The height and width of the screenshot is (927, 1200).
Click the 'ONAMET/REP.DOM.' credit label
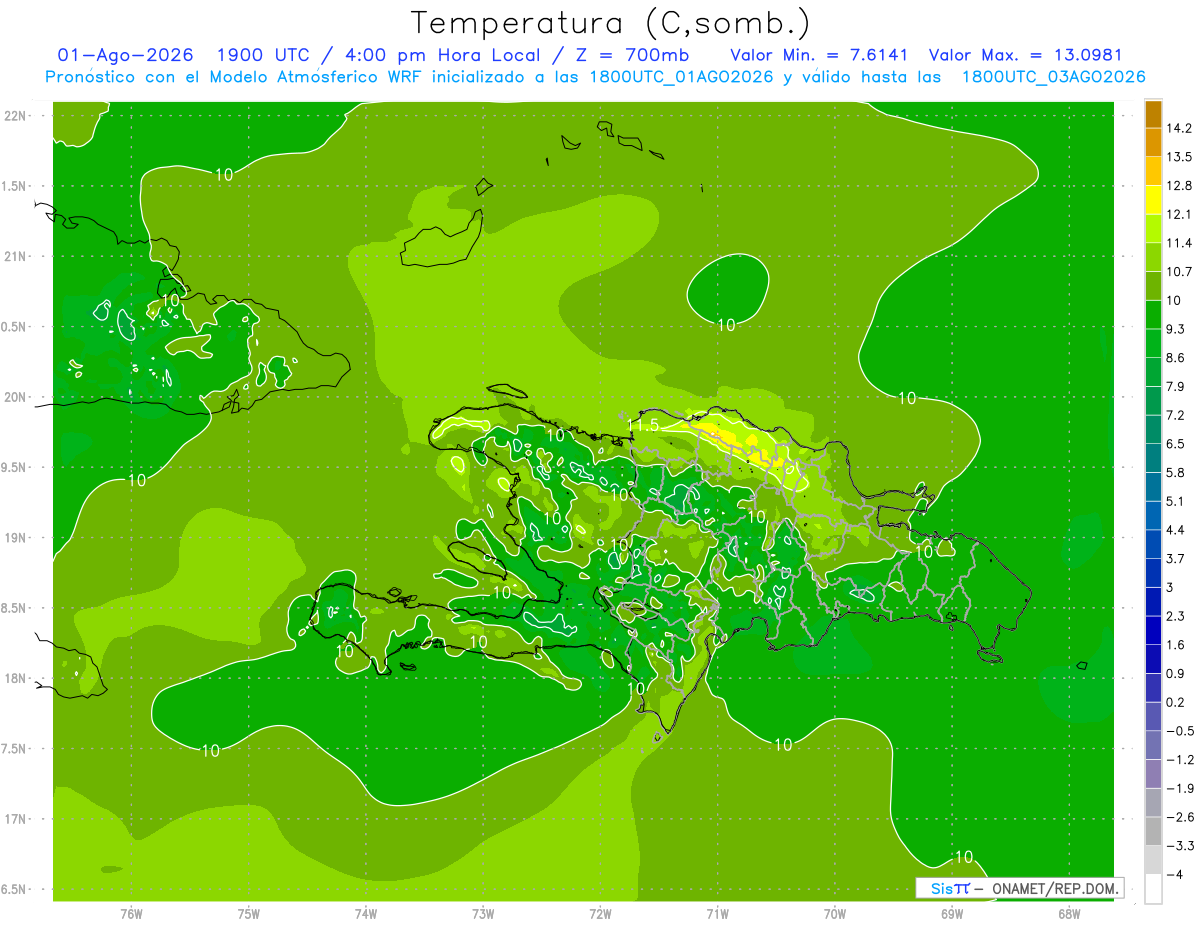[x=1057, y=888]
